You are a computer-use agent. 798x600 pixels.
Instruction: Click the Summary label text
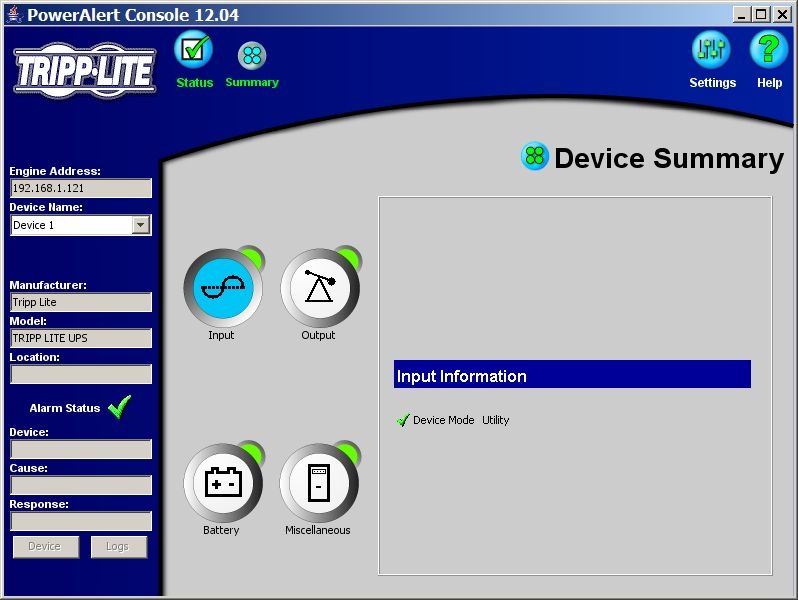[x=252, y=82]
